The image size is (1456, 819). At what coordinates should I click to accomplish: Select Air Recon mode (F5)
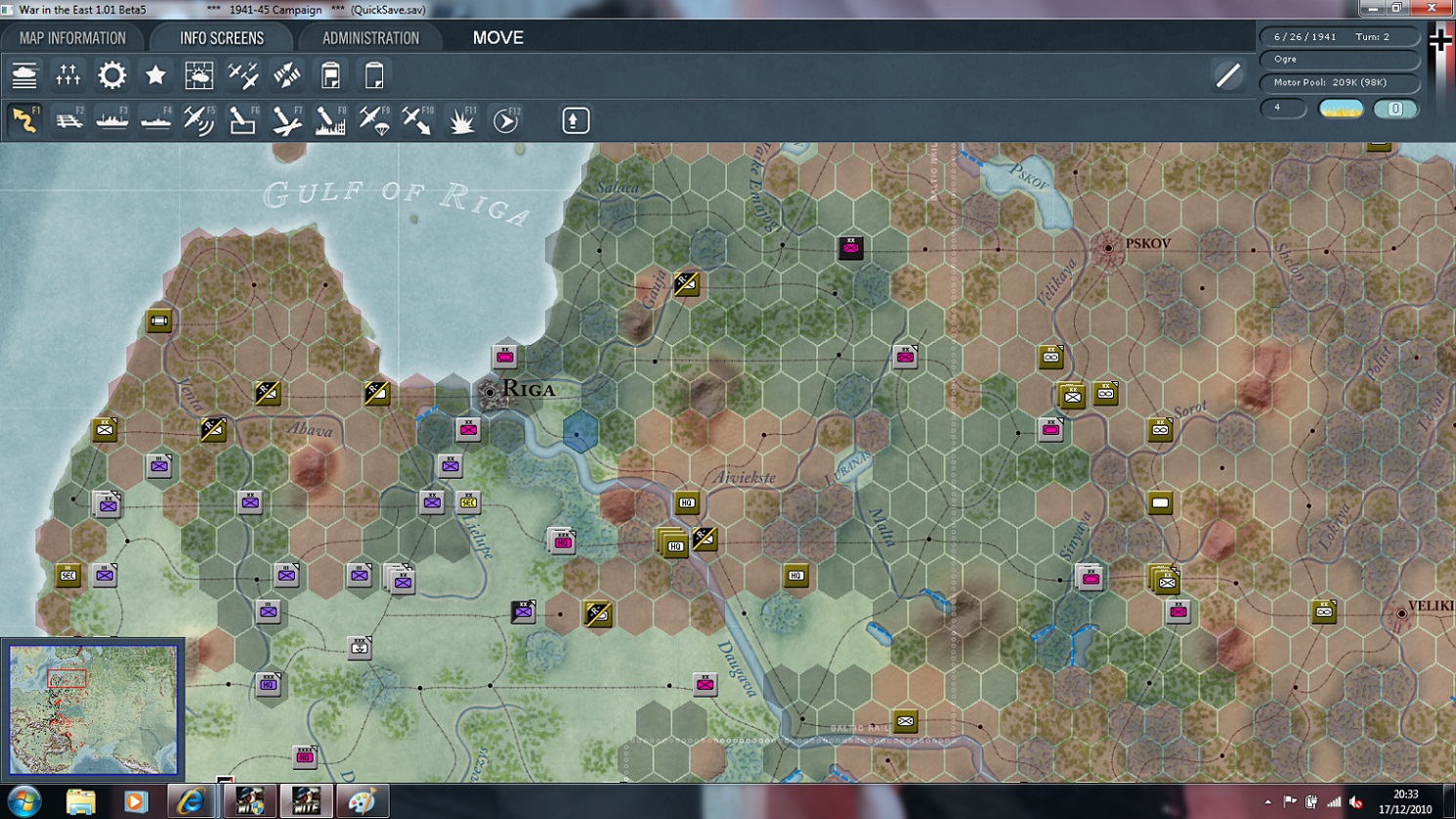199,120
